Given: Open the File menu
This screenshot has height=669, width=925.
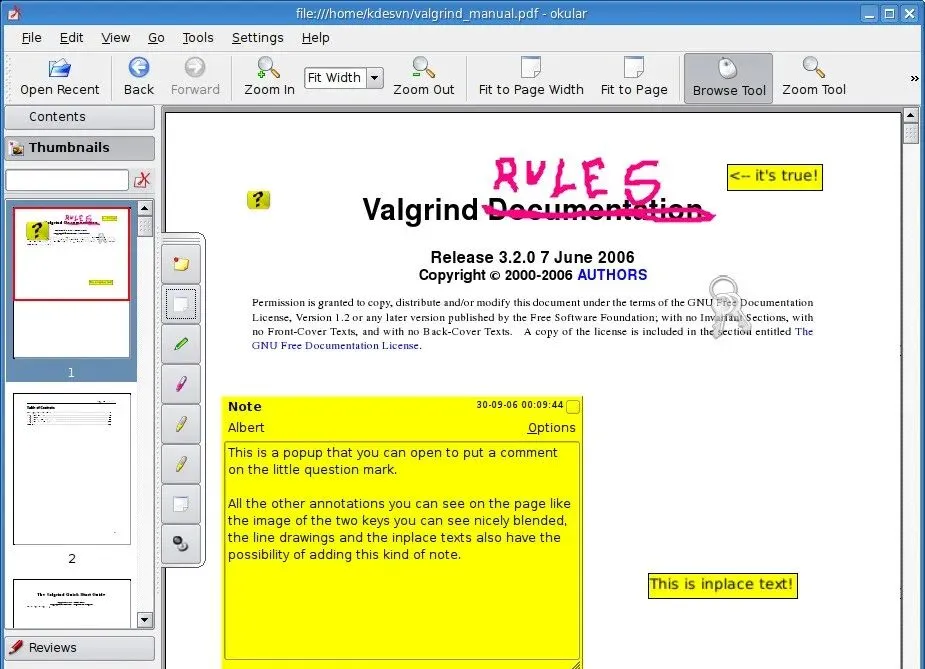Looking at the screenshot, I should pos(31,38).
